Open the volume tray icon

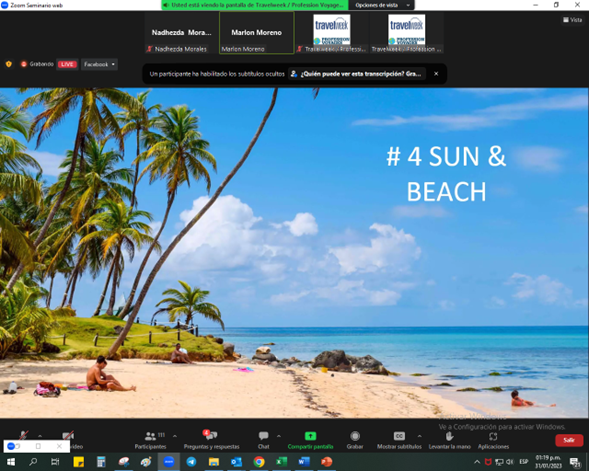pos(510,462)
